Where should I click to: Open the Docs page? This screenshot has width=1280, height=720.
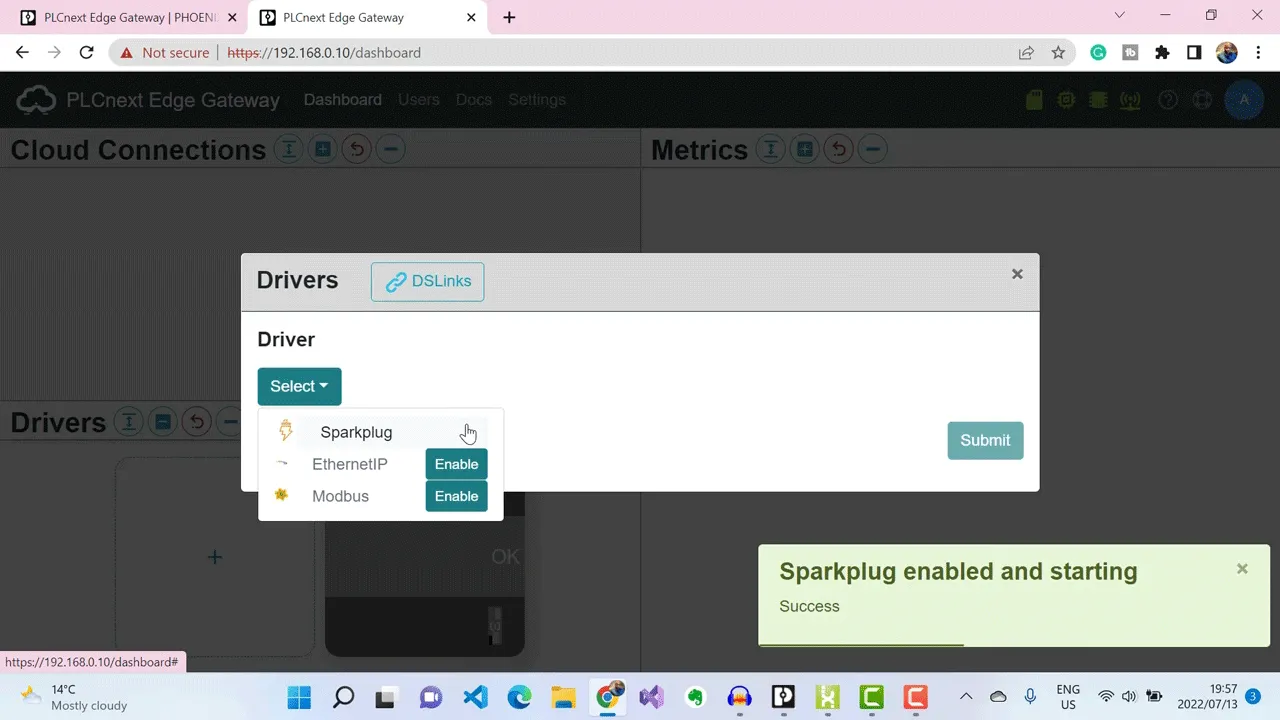click(x=474, y=100)
